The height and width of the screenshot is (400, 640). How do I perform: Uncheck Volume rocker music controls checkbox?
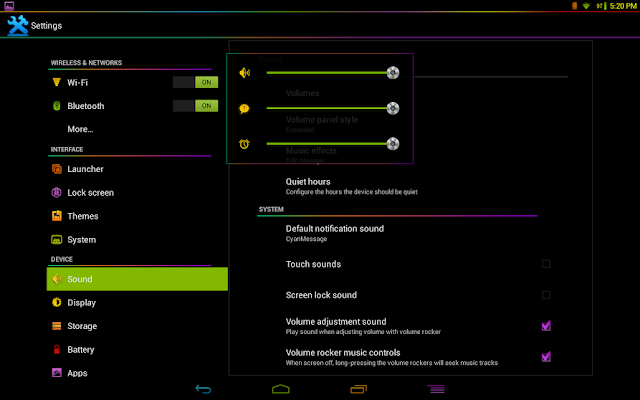click(x=546, y=356)
